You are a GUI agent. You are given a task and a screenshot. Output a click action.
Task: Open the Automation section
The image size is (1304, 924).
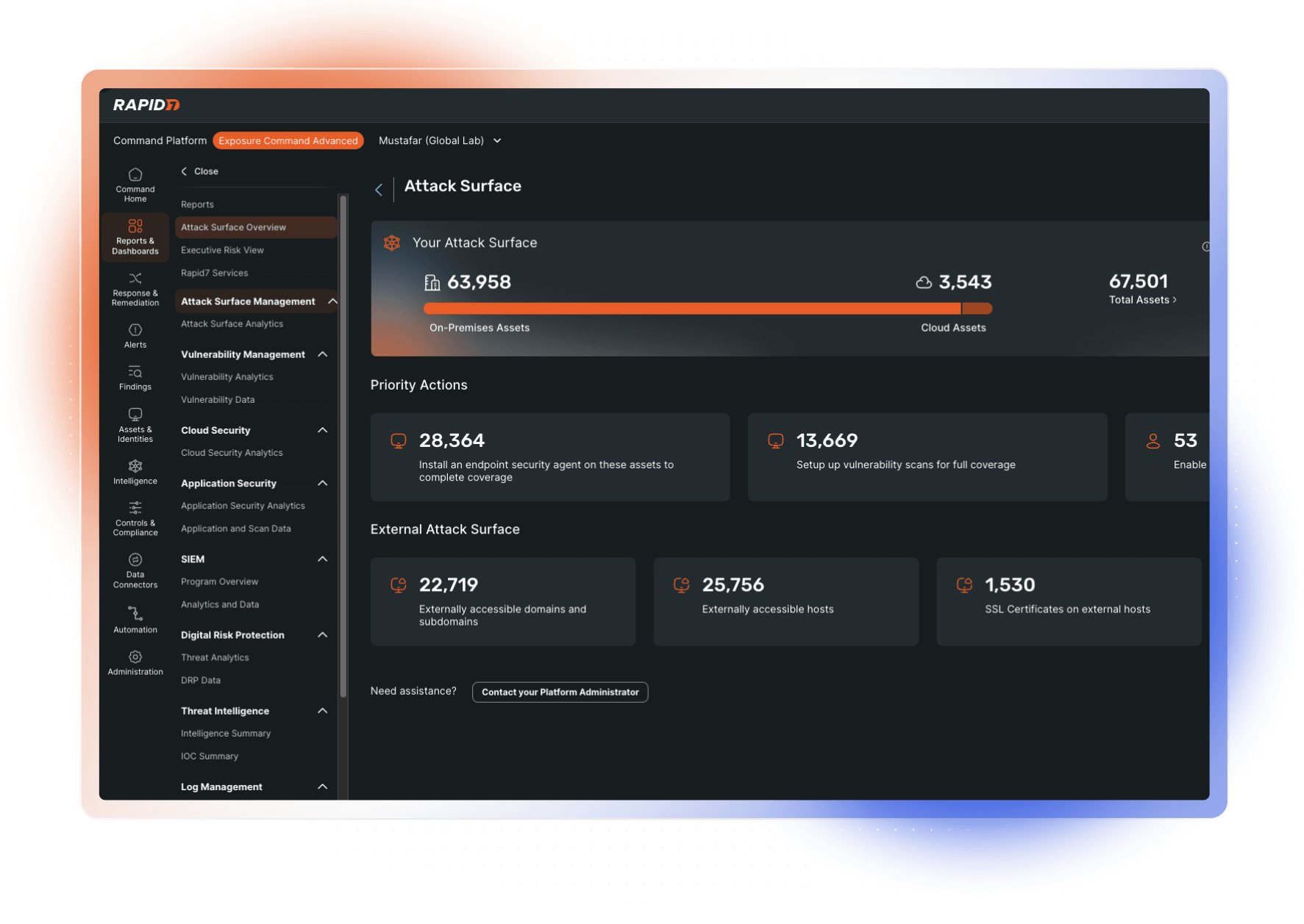click(x=135, y=620)
